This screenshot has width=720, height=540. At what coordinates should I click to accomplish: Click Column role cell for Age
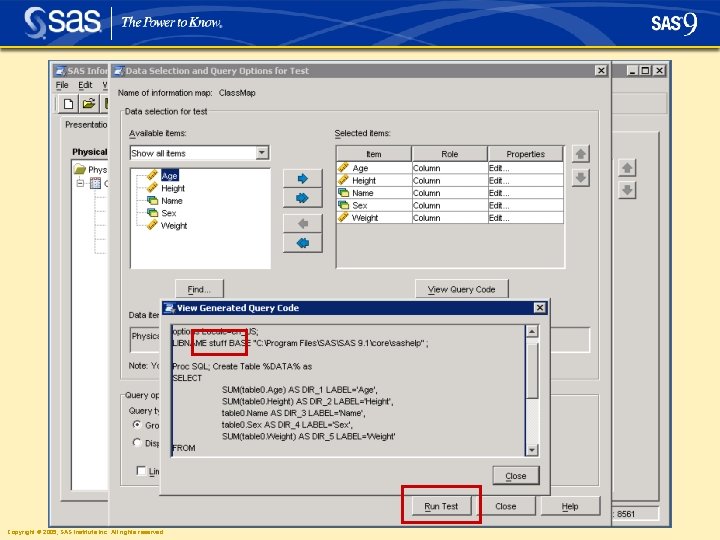point(450,168)
